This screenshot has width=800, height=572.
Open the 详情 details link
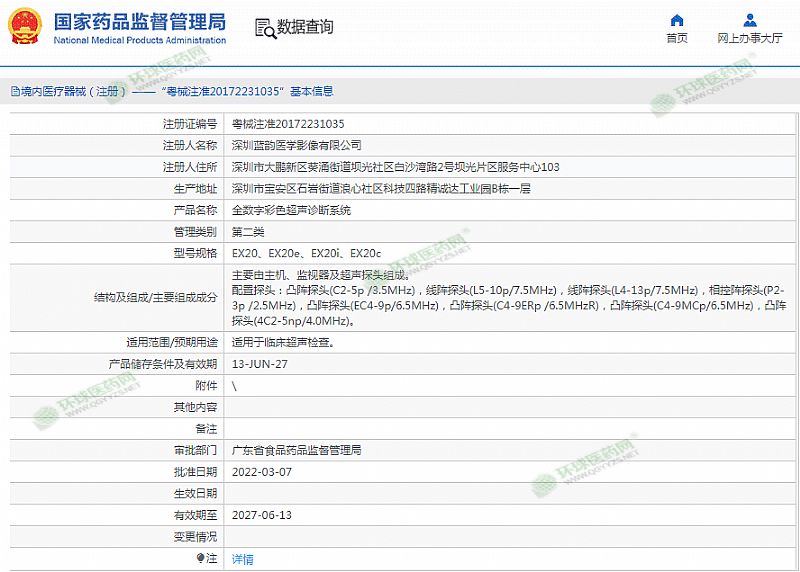coord(243,559)
